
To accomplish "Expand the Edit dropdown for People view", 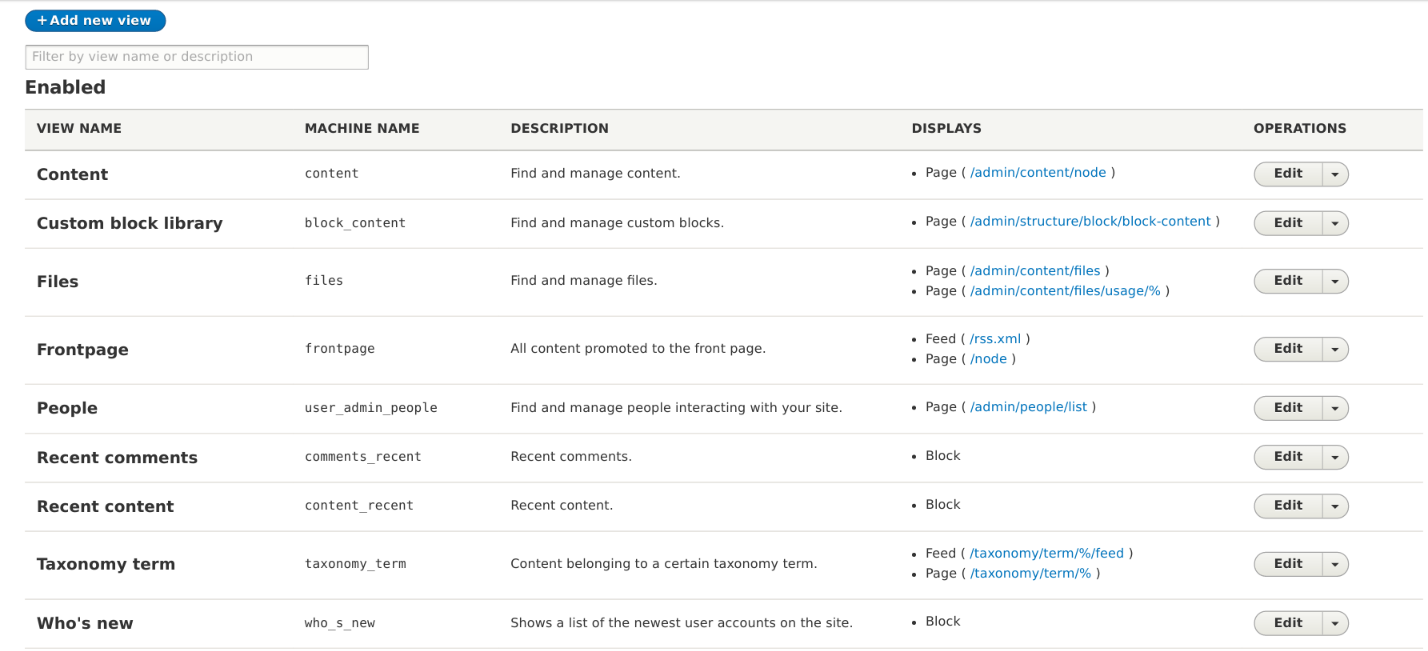I will pos(1335,407).
